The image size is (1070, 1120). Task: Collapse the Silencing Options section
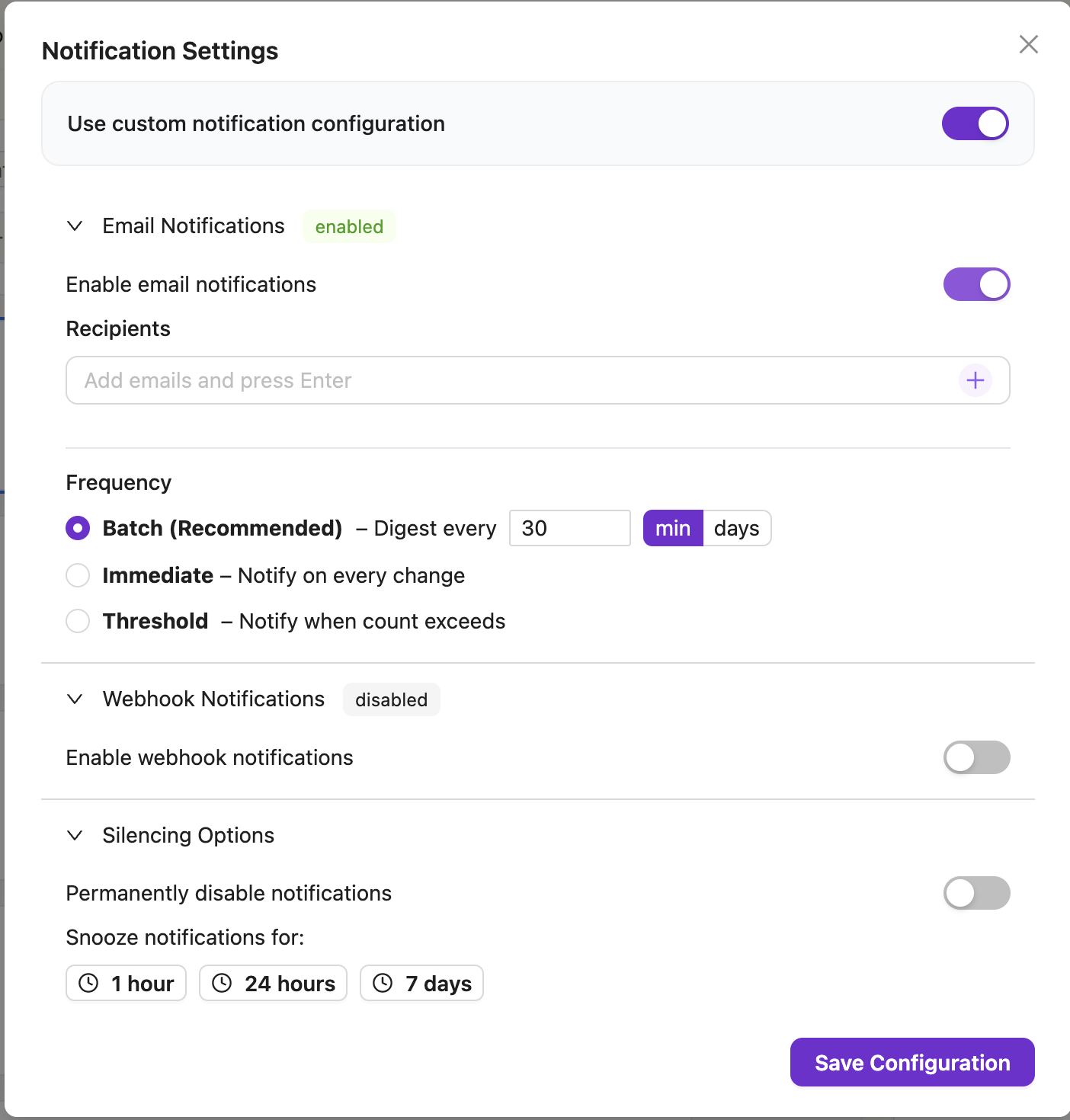[x=75, y=836]
